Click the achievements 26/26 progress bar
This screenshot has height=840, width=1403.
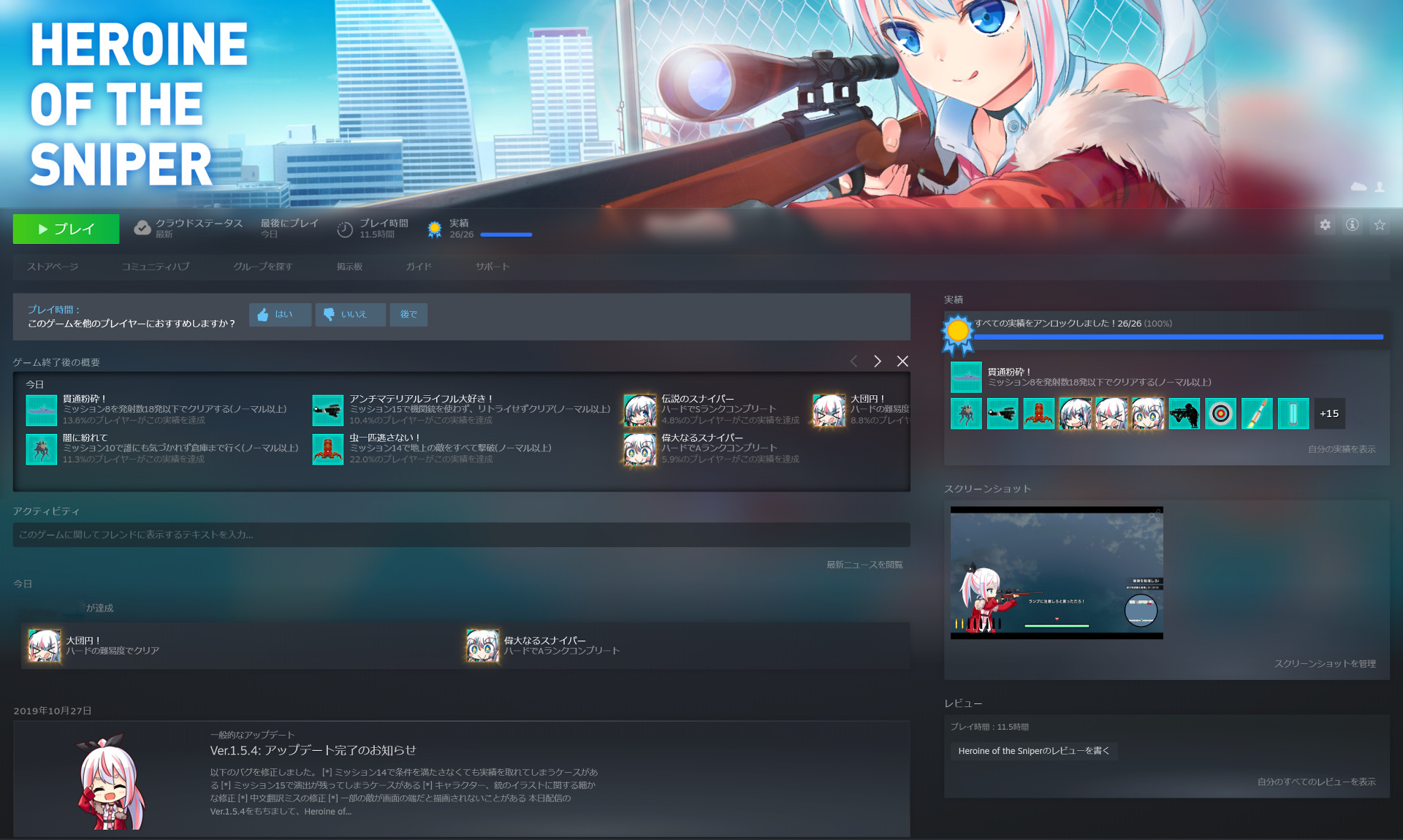point(506,234)
